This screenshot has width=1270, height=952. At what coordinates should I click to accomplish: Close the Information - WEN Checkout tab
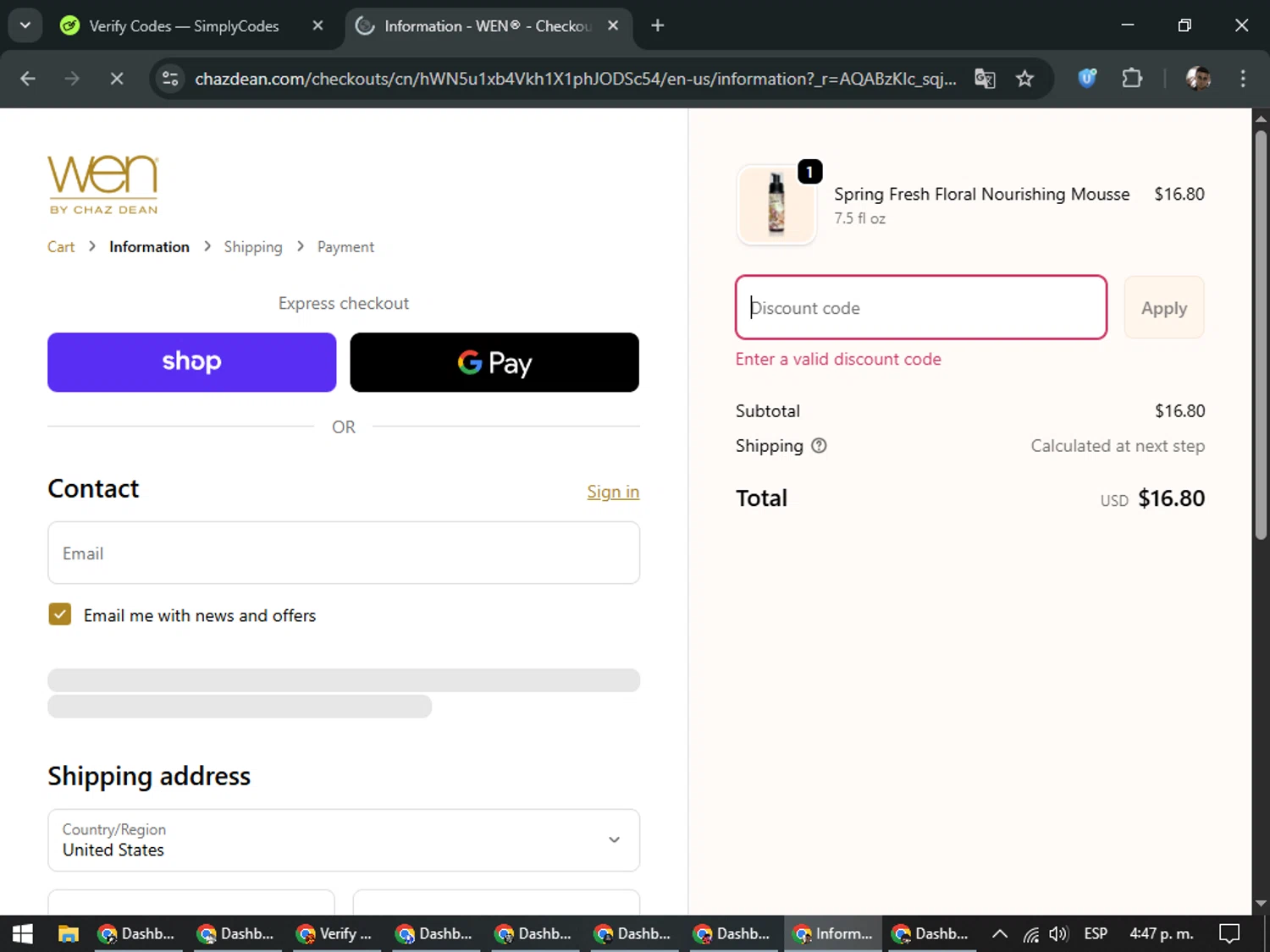coord(613,25)
